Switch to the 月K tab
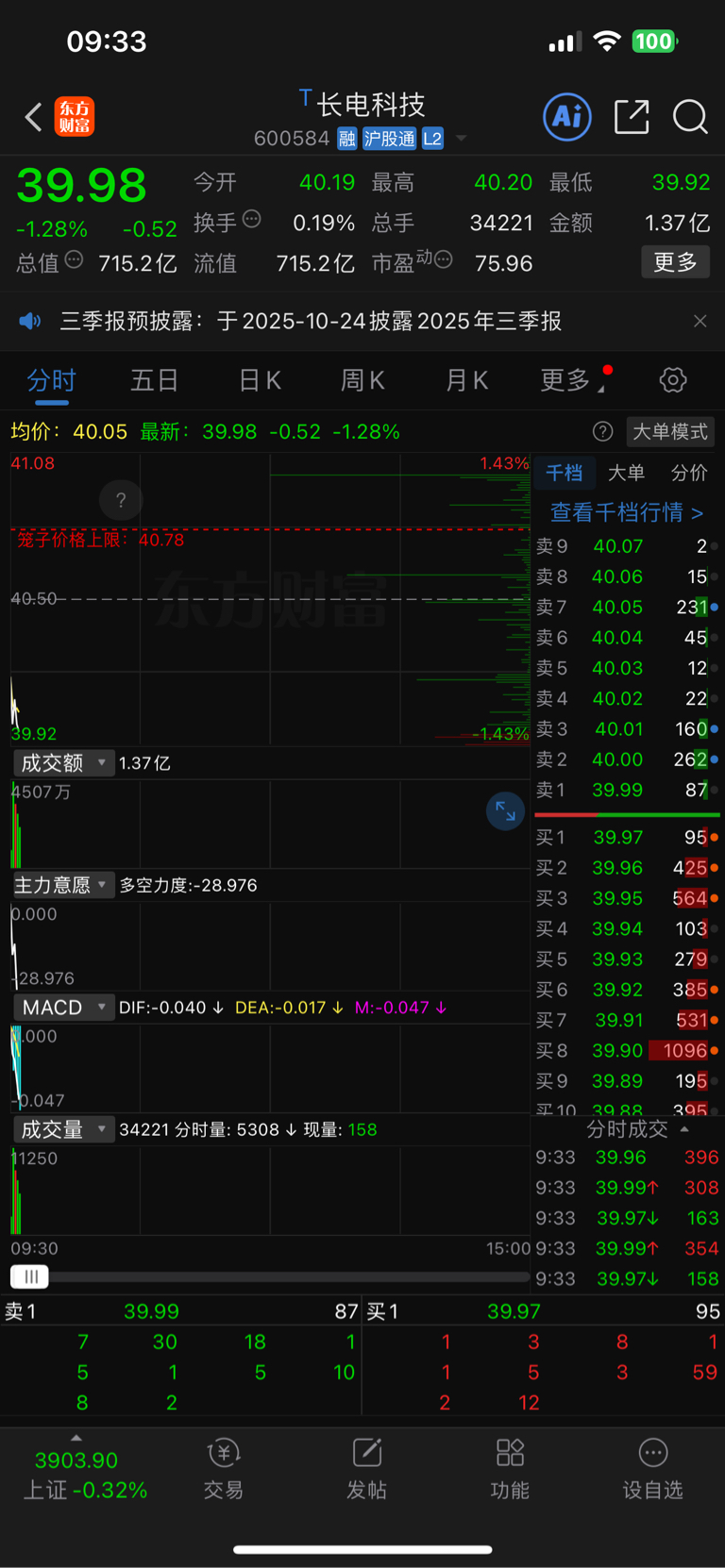This screenshot has height=1568, width=725. pyautogui.click(x=466, y=380)
